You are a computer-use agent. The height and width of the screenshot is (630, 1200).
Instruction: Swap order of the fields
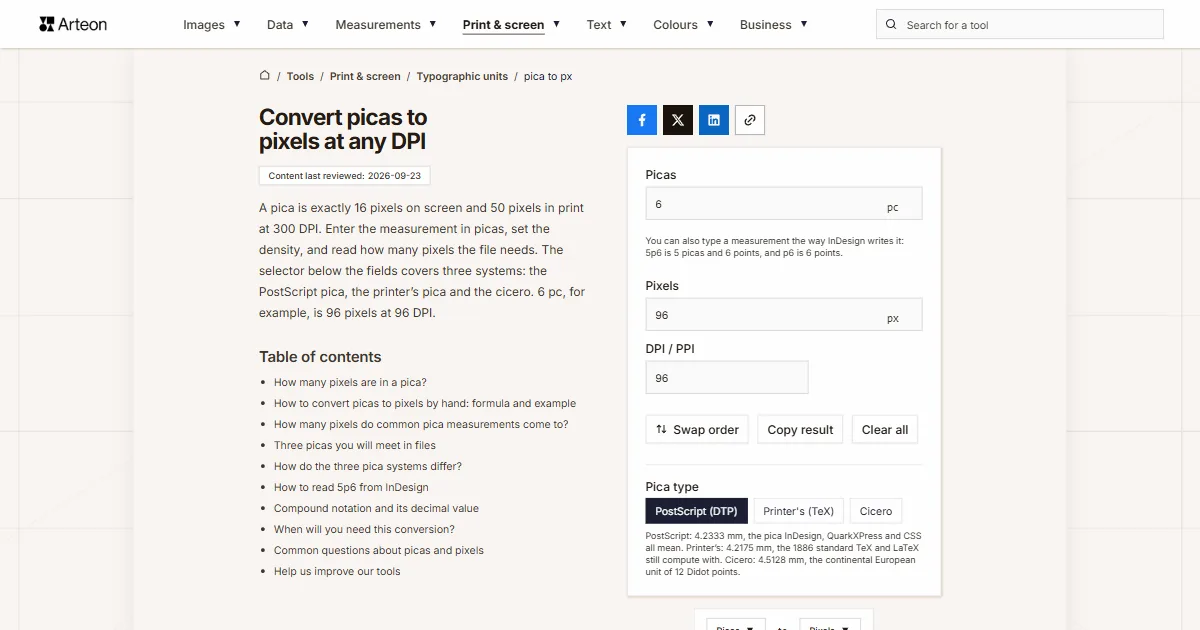697,429
